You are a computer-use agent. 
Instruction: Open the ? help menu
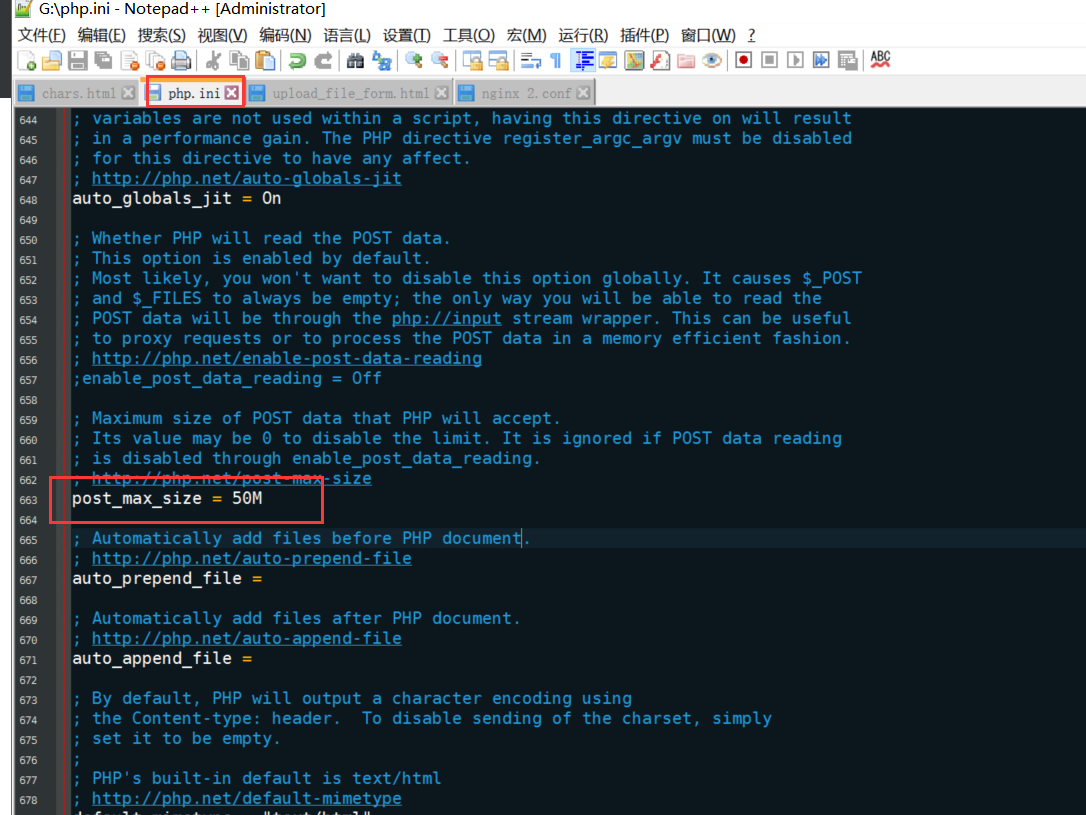pos(751,35)
